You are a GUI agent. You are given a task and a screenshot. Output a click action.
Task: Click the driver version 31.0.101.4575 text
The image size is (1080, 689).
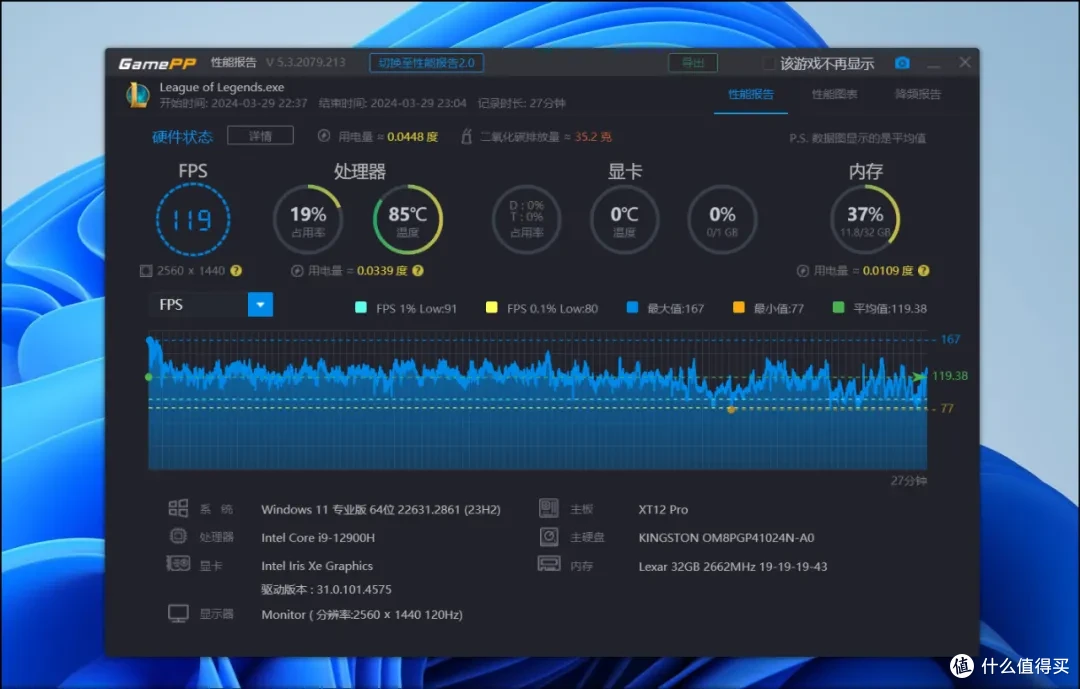(x=326, y=589)
